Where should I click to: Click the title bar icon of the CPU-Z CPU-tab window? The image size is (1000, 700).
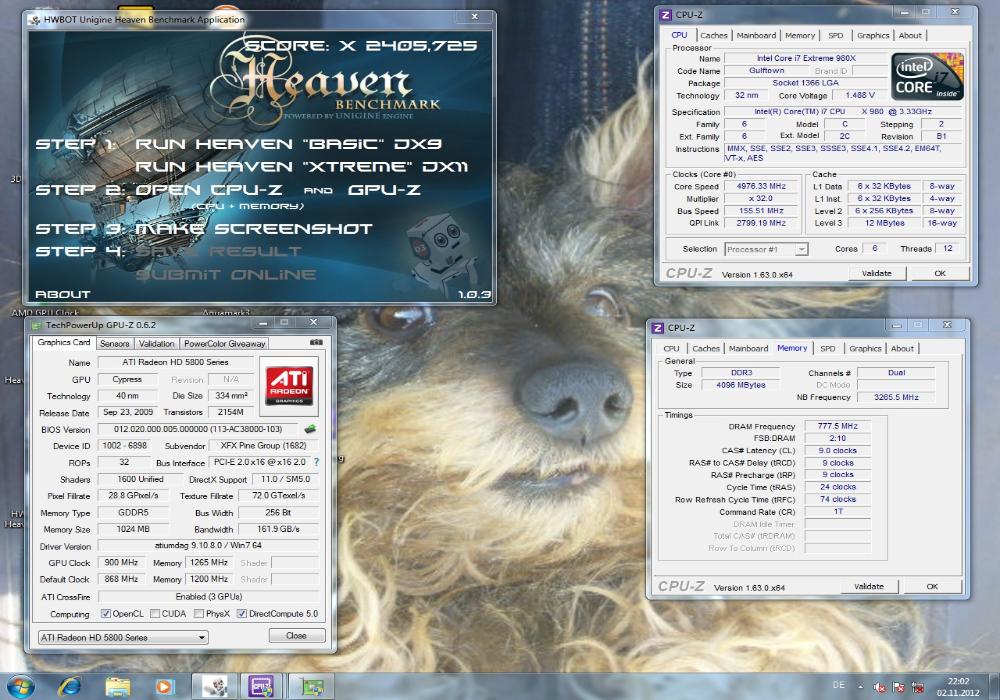tap(665, 15)
